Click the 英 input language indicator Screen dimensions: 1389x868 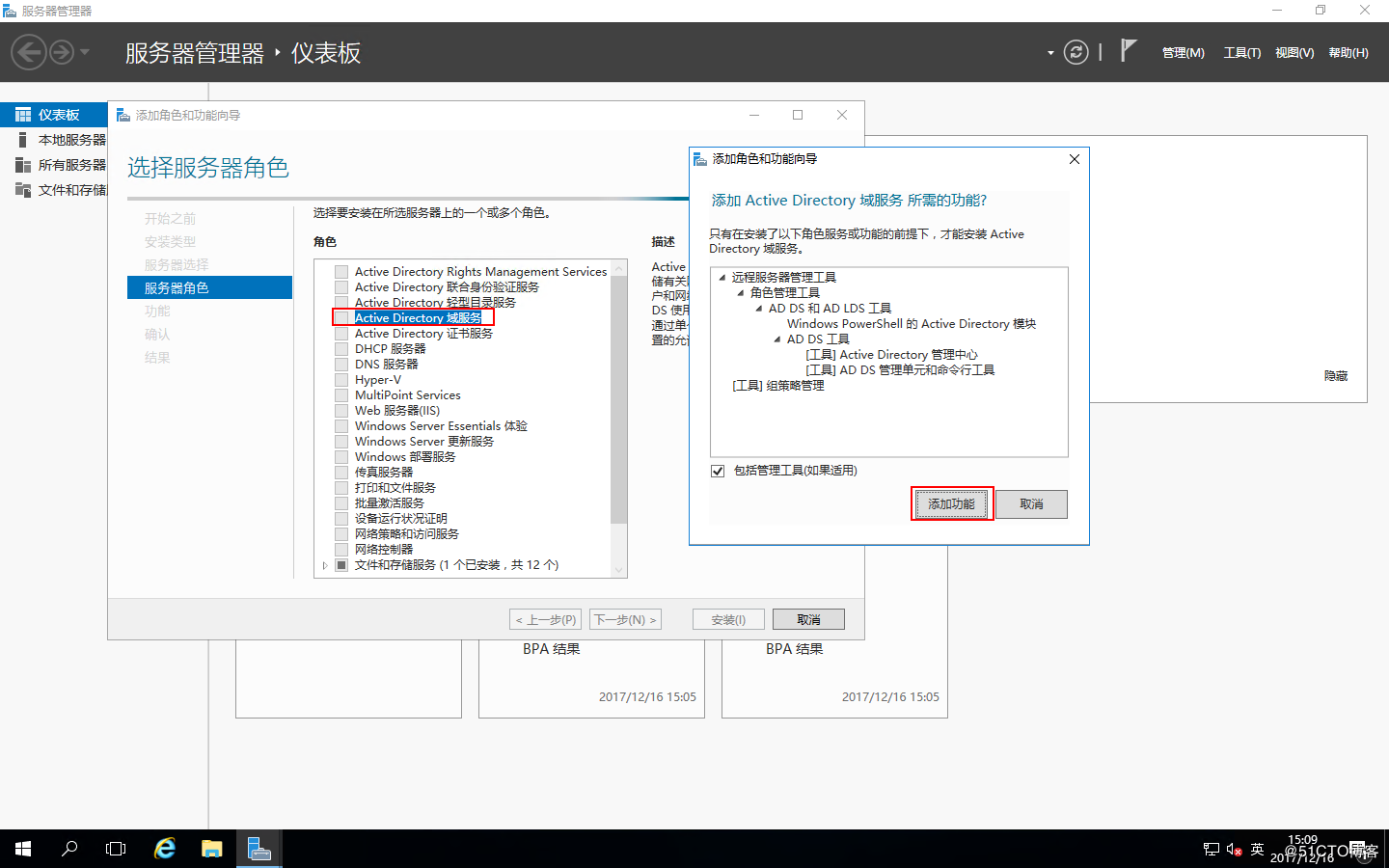point(1257,849)
